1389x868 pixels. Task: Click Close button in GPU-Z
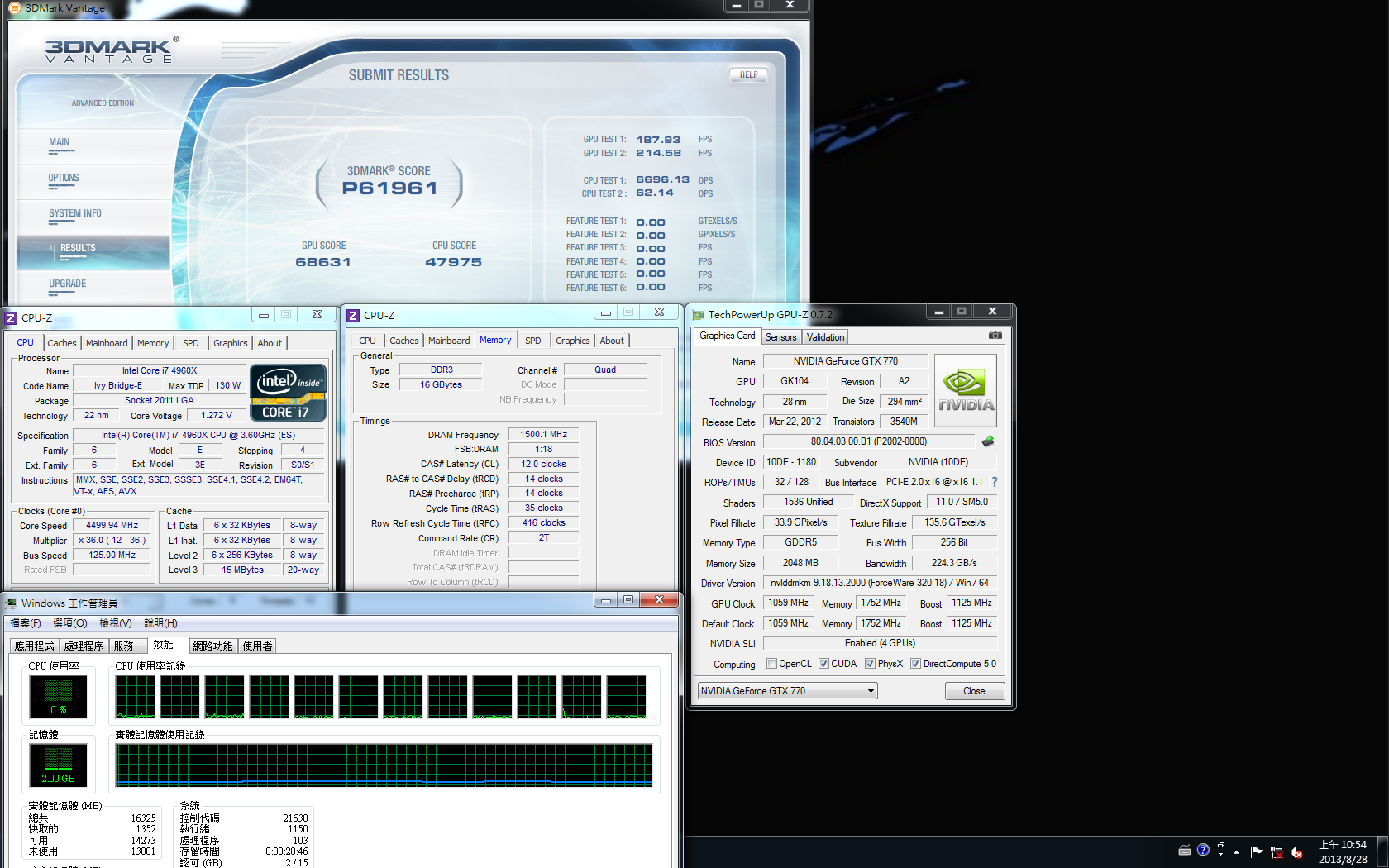point(974,691)
